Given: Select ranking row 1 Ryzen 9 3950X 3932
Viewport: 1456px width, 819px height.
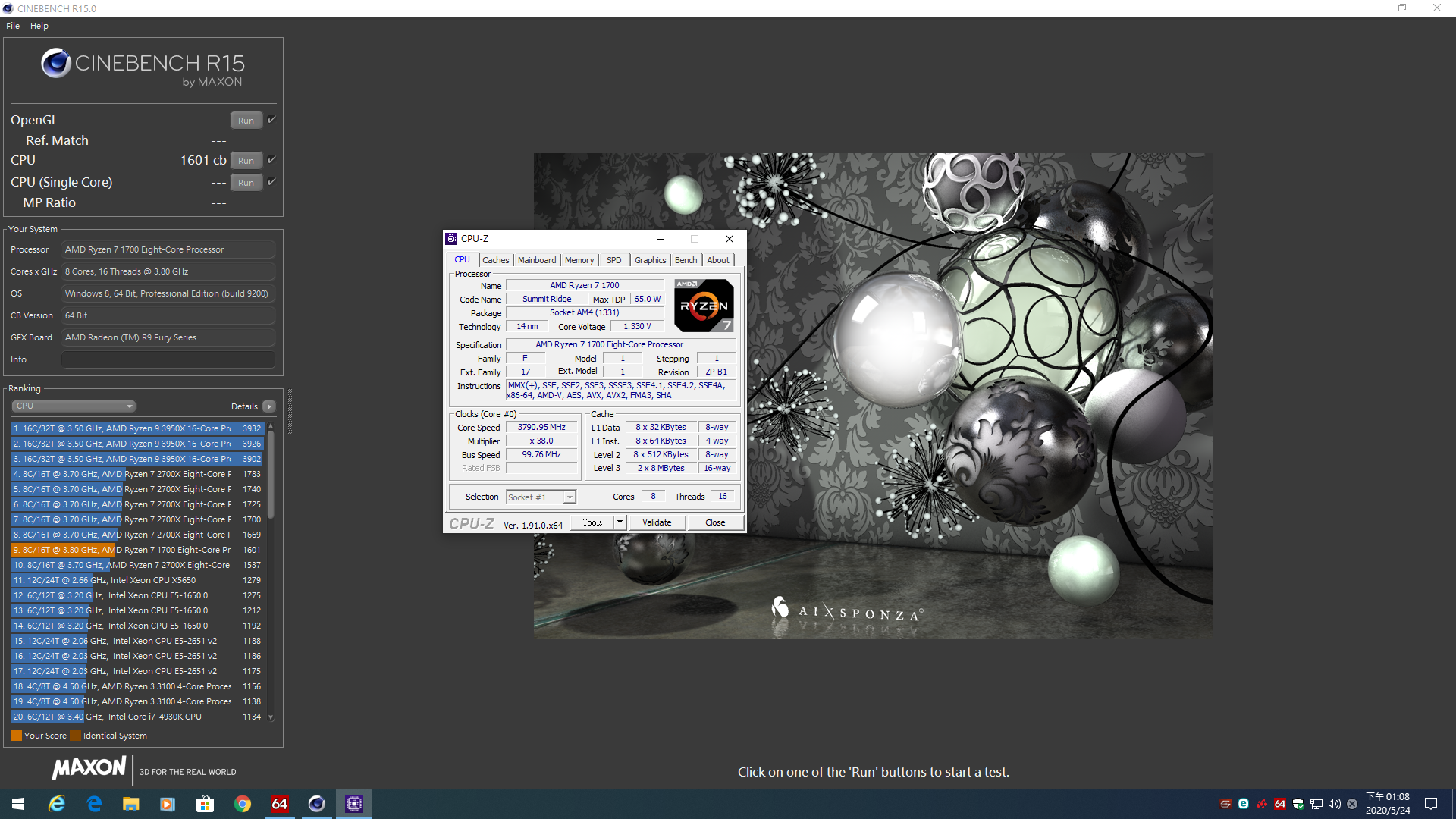Looking at the screenshot, I should [137, 428].
